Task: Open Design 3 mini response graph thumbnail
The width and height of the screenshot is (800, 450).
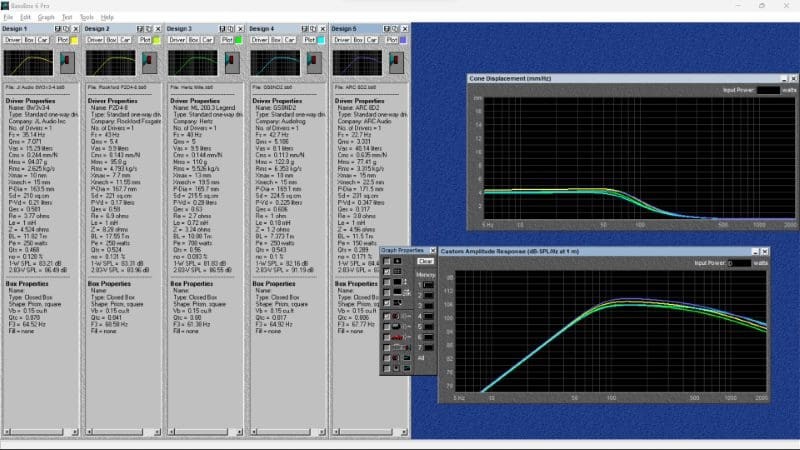Action: click(193, 63)
